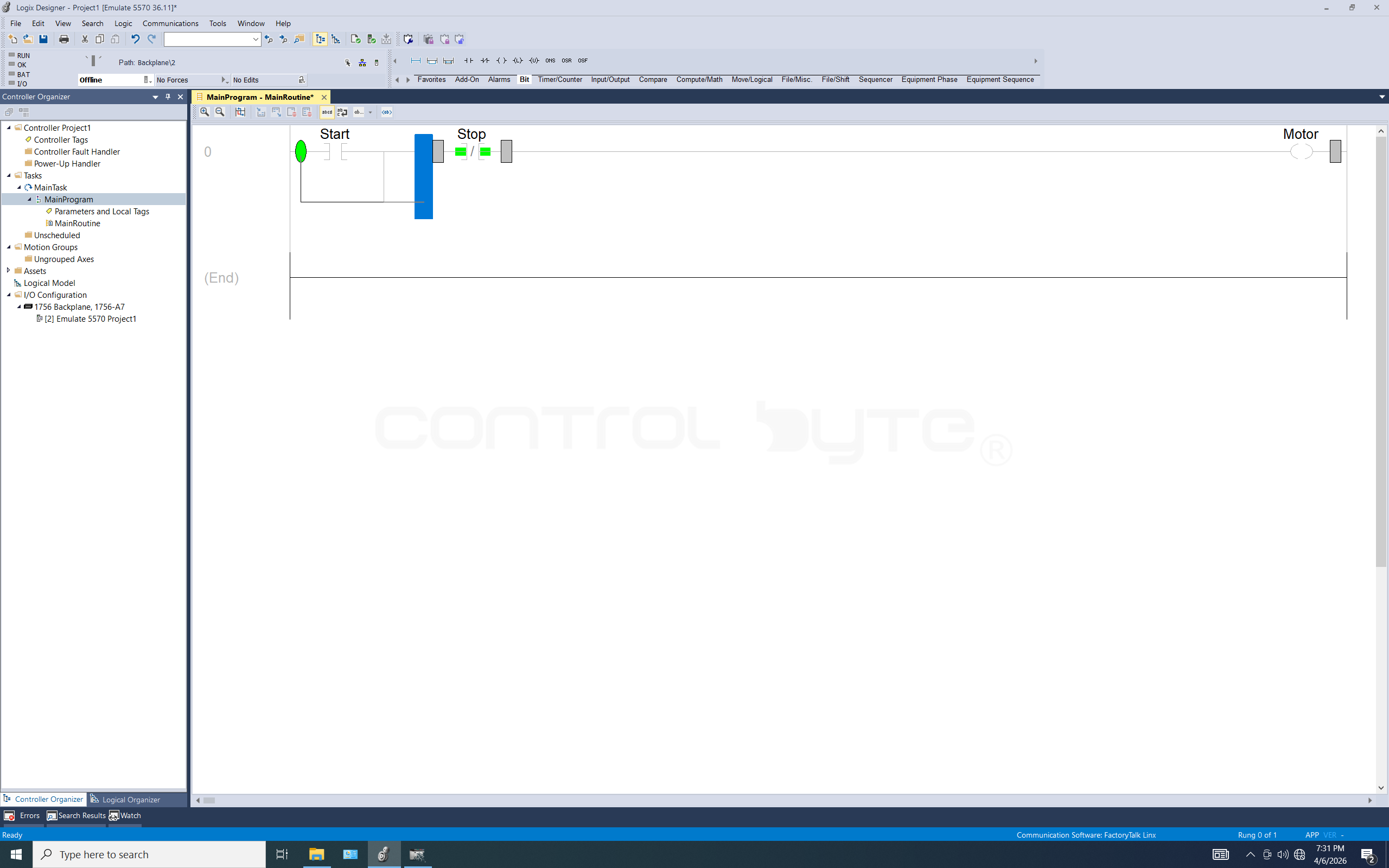This screenshot has width=1389, height=868.
Task: Open the Offline controller status dropdown
Action: (x=148, y=80)
